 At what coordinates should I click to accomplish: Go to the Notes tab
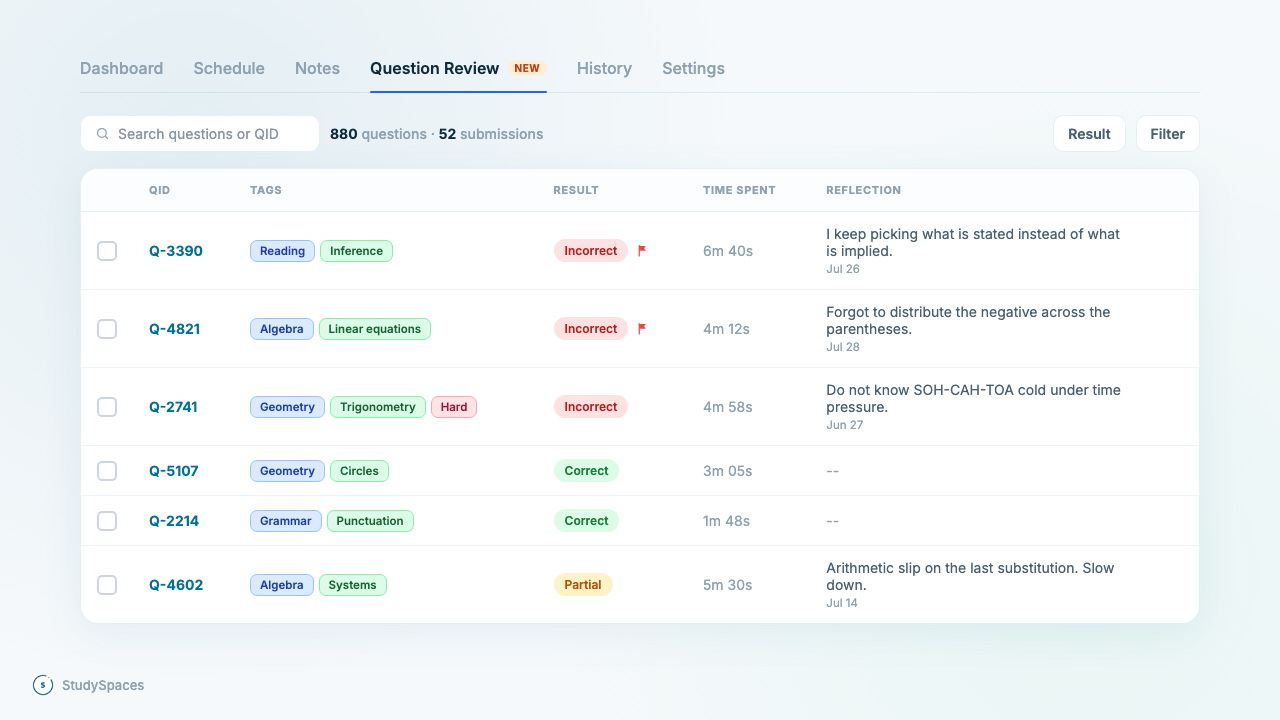coord(317,68)
